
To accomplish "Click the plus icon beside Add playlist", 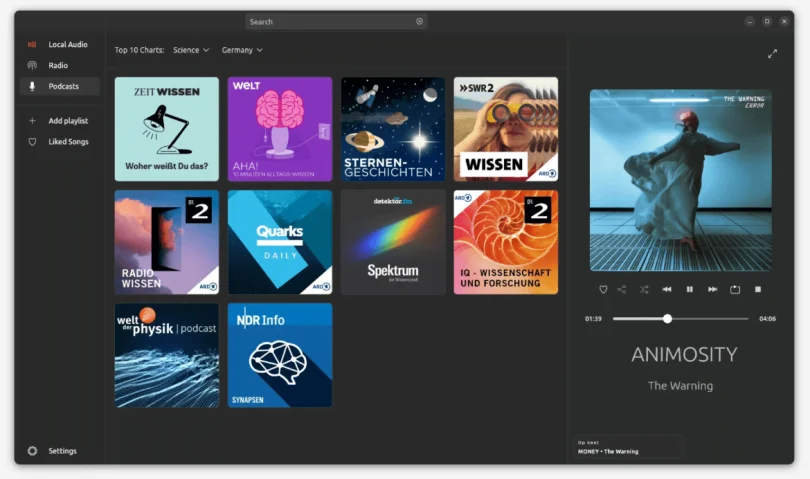I will coord(32,120).
